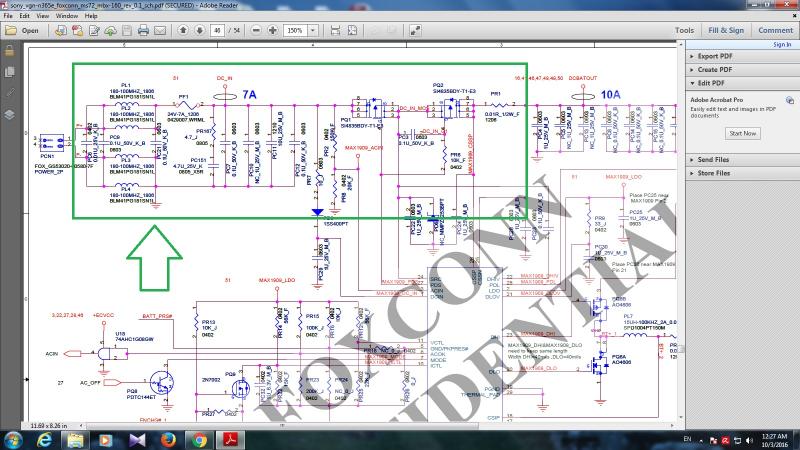Click the Convert to PDF online icon
800x450 pixels.
[61, 31]
